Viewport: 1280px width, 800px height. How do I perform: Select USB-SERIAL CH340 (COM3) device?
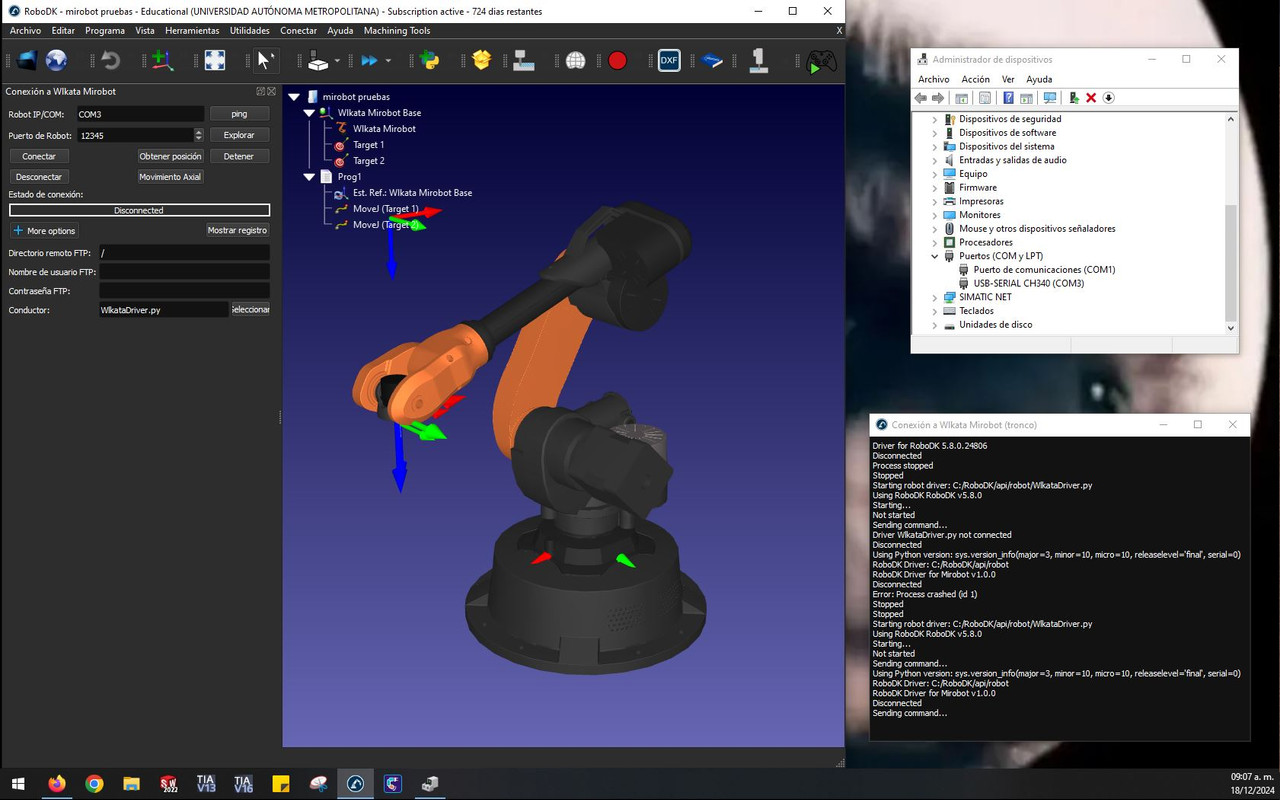(x=1028, y=283)
